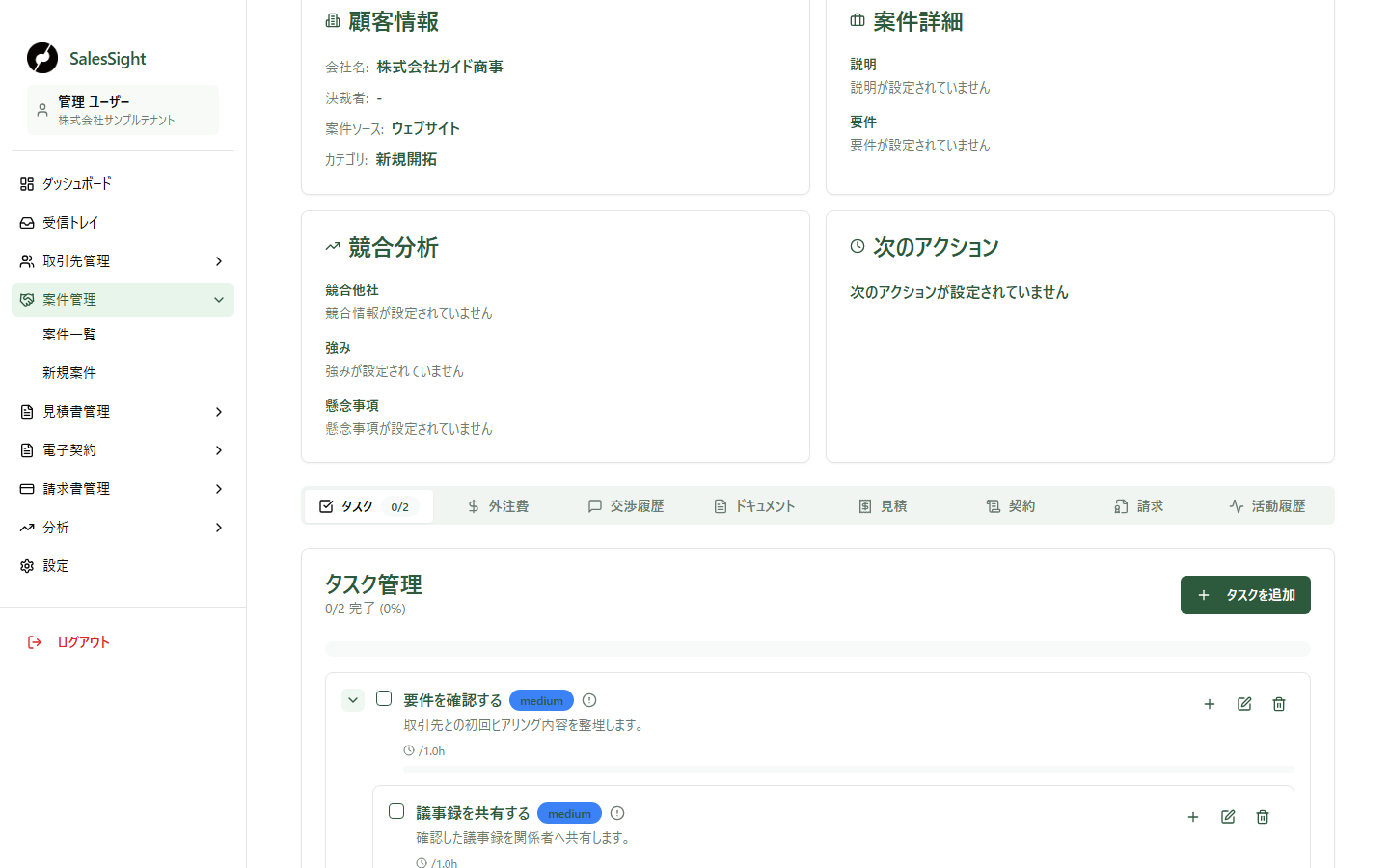This screenshot has width=1389, height=868.
Task: Expand 取引先管理 sidebar menu
Action: click(x=123, y=261)
